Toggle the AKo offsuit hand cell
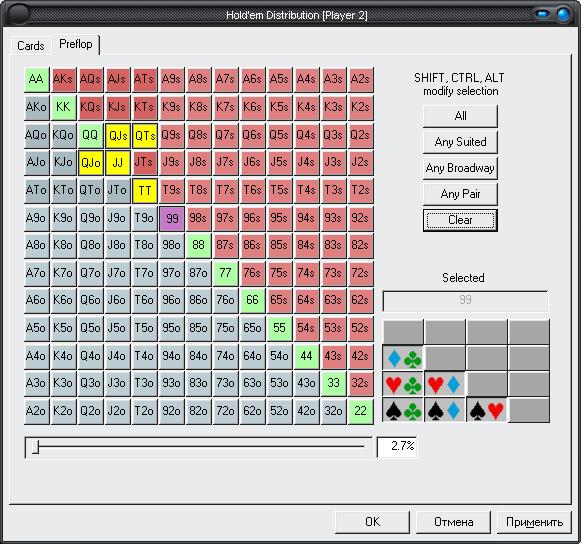Screen dimensions: 582x549 [x=36, y=107]
